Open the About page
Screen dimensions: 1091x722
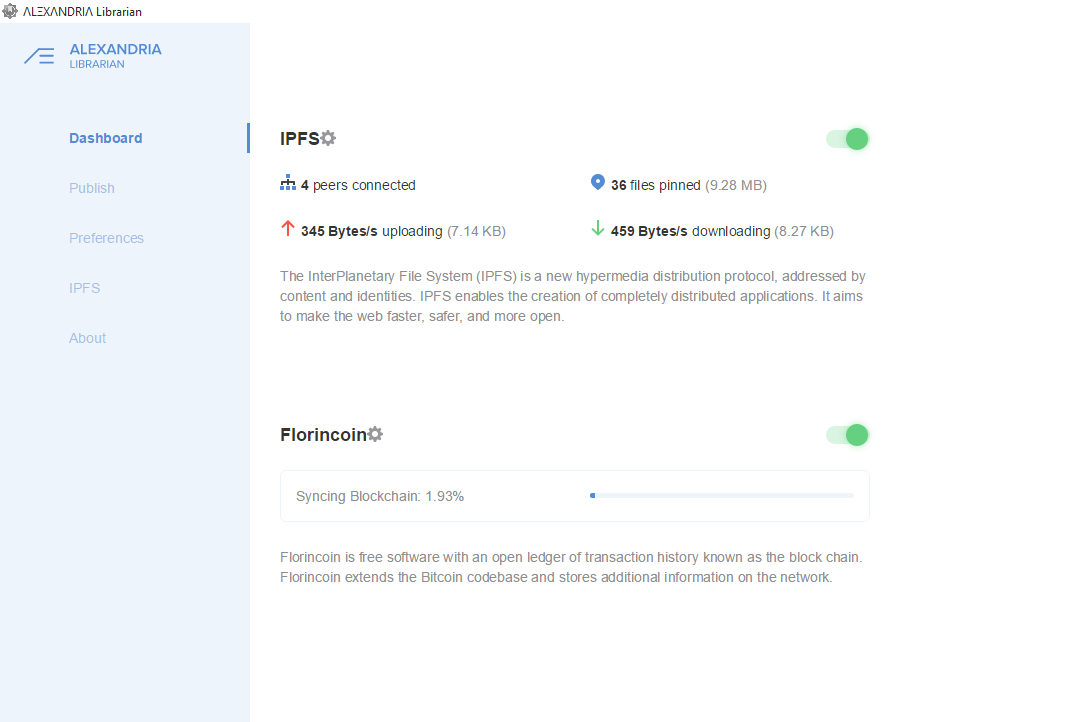point(88,338)
